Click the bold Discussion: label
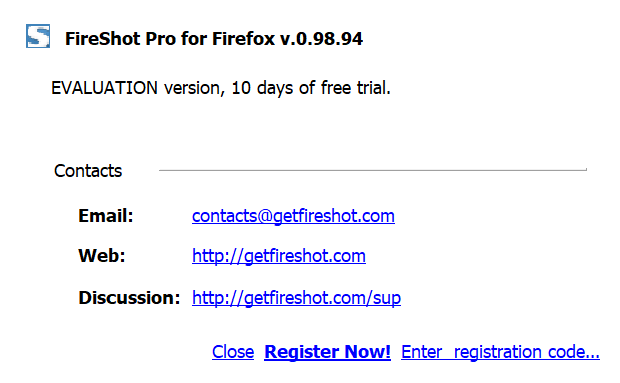The height and width of the screenshot is (383, 620). [x=129, y=298]
